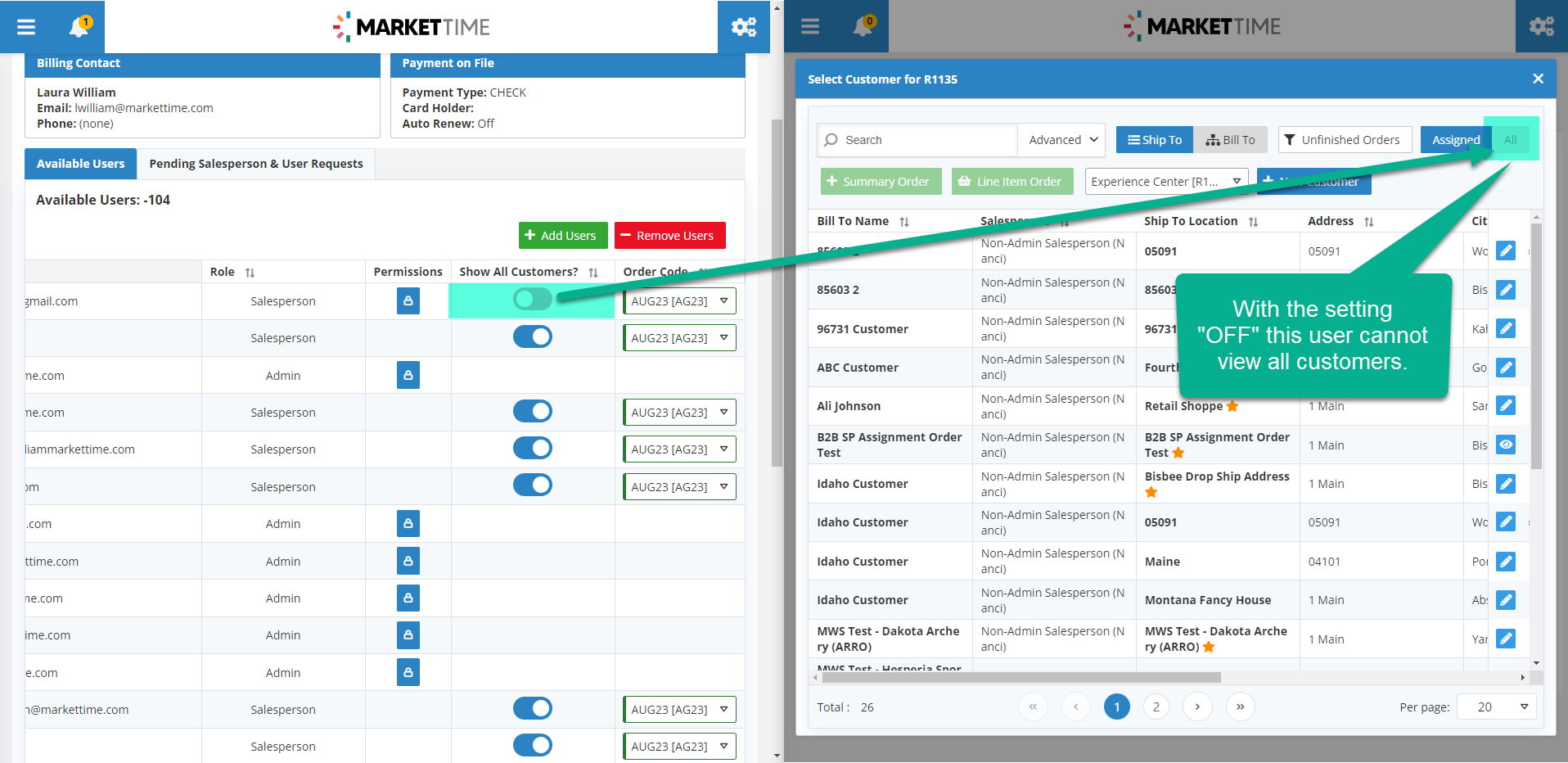Screen dimensions: 1568x763
Task: Open settings gears in left window
Action: pos(744,27)
